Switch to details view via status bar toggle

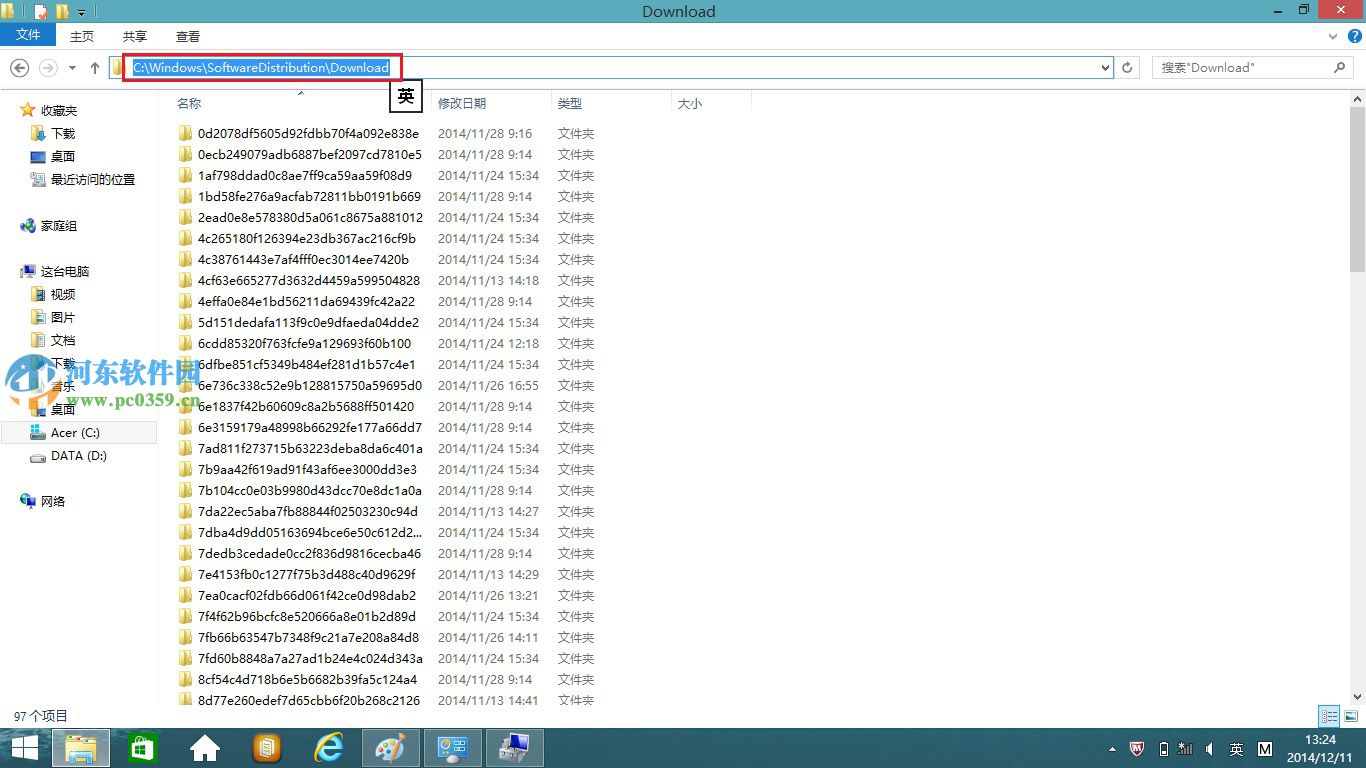(1329, 716)
